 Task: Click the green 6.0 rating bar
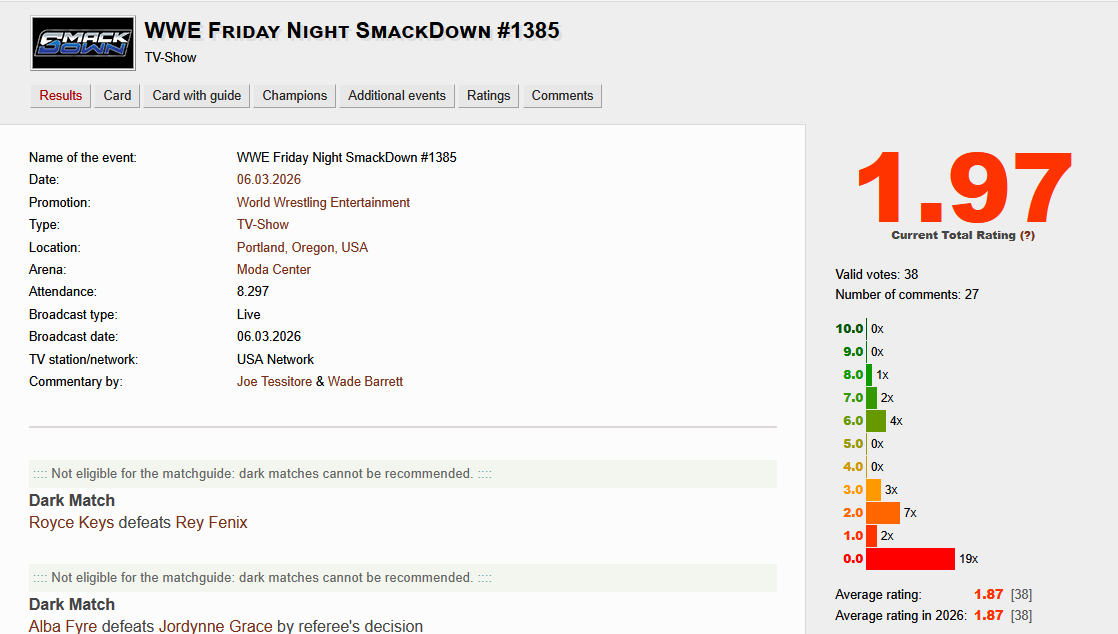click(876, 421)
